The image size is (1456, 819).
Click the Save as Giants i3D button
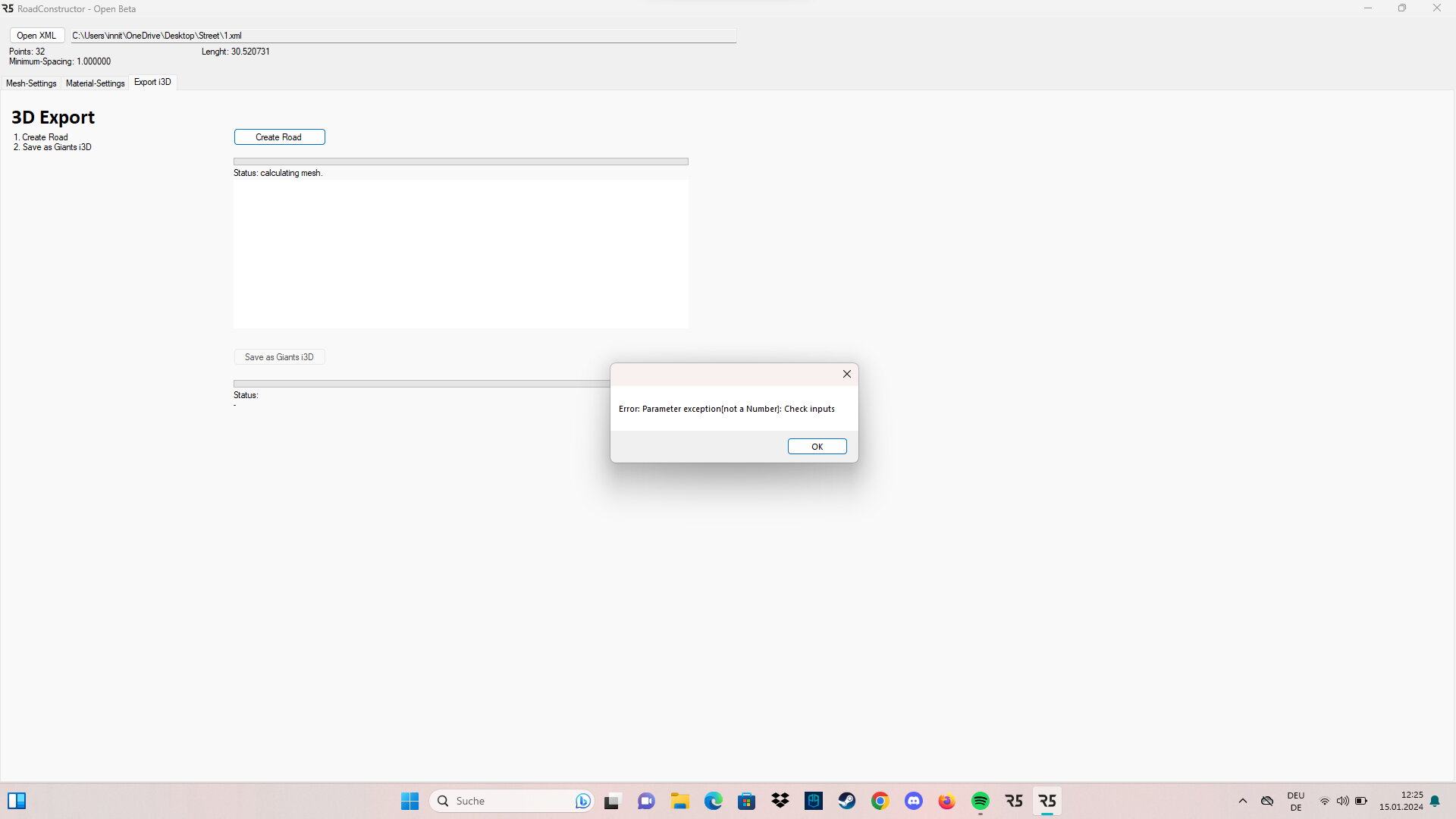pos(279,357)
